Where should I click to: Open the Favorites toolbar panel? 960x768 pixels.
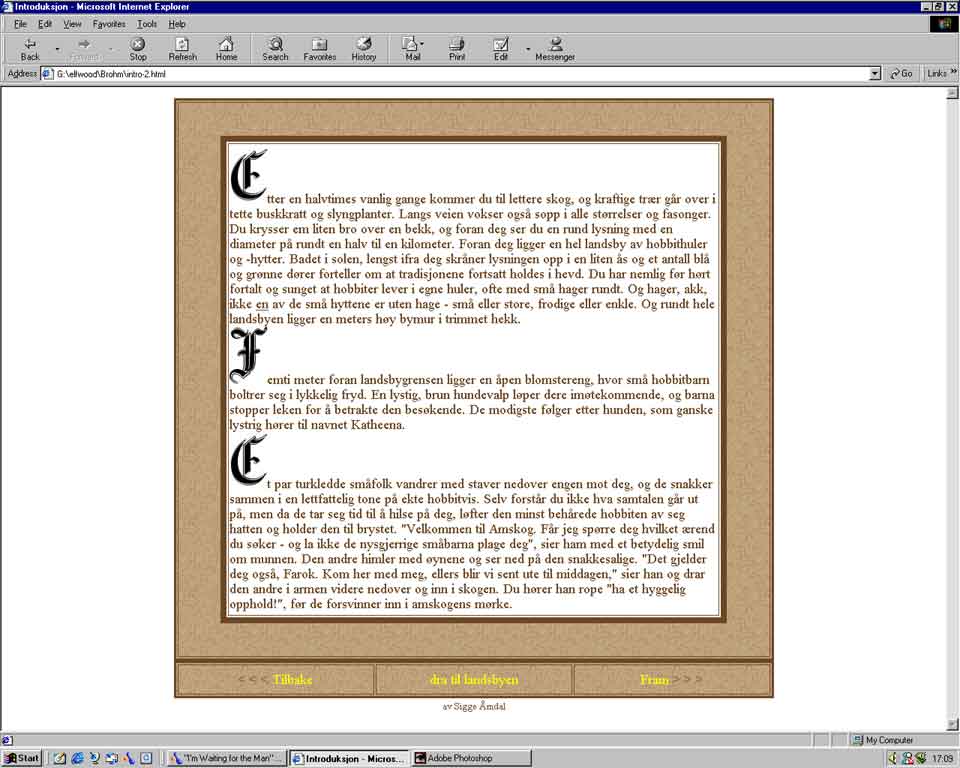(x=320, y=48)
